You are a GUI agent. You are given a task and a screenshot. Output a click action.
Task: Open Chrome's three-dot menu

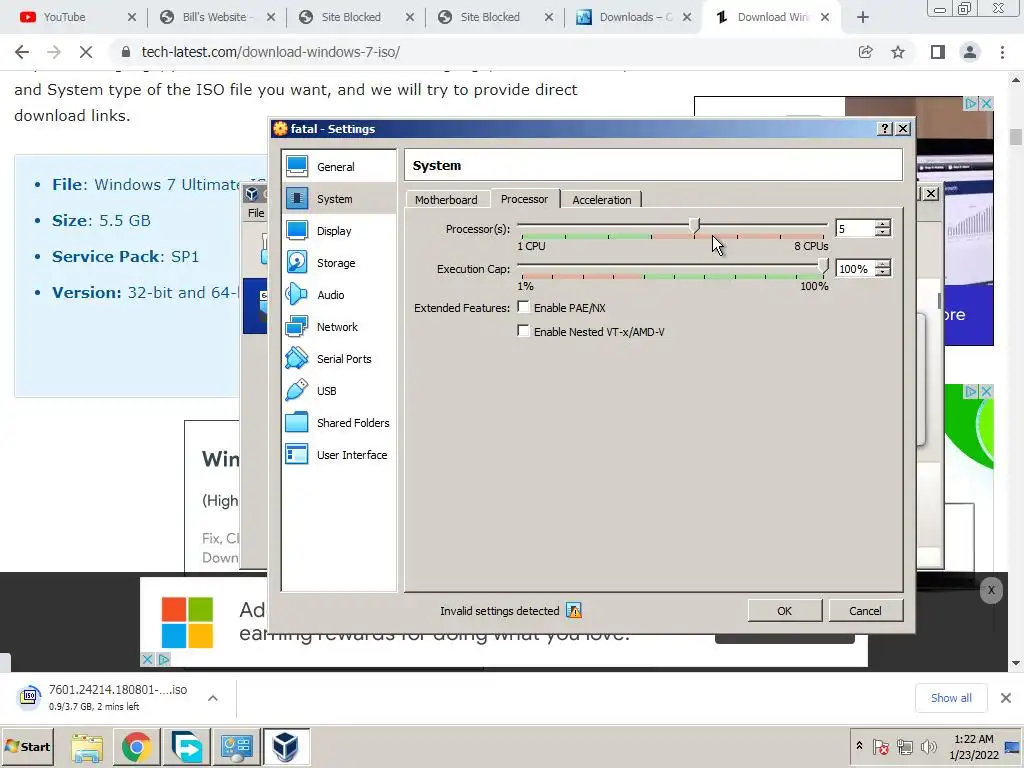click(1002, 52)
